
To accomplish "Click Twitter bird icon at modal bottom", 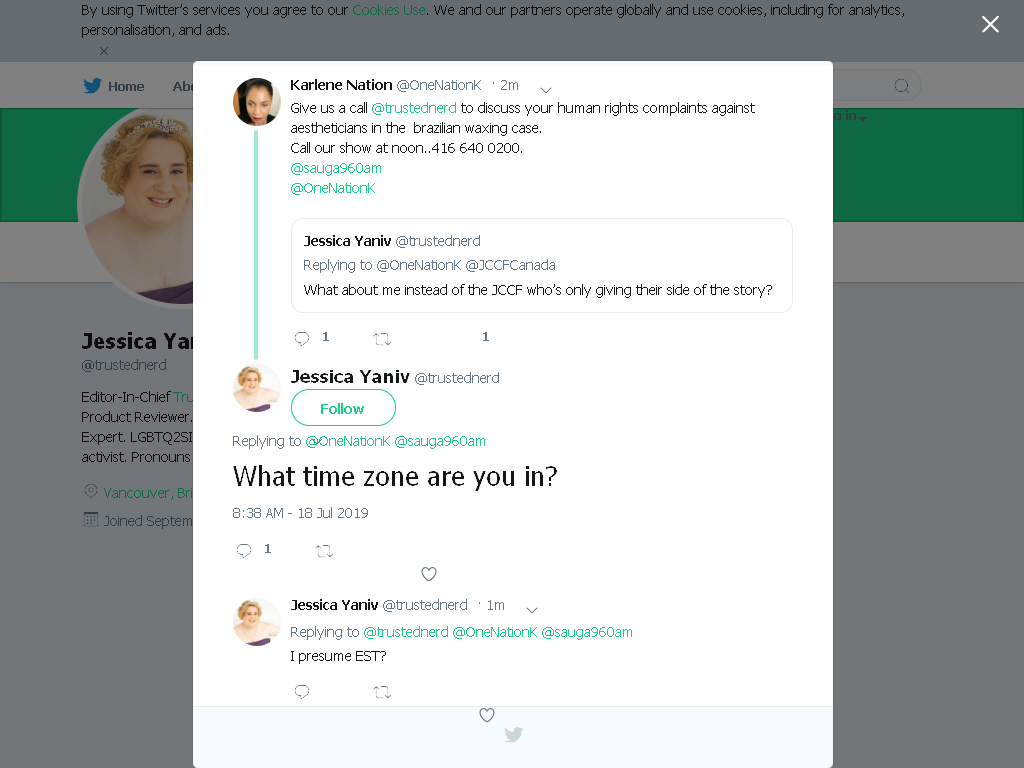I will (513, 735).
